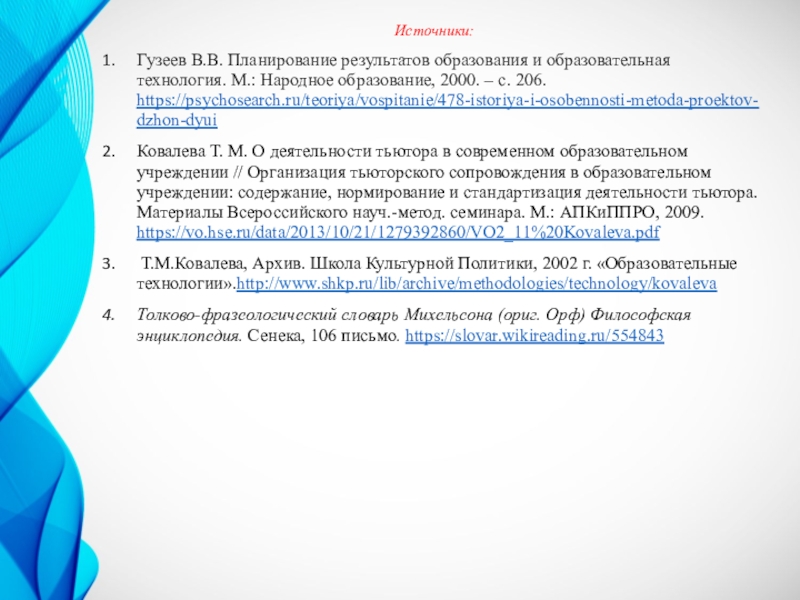Click the list number "4."
This screenshot has height=600, width=800.
[x=109, y=315]
